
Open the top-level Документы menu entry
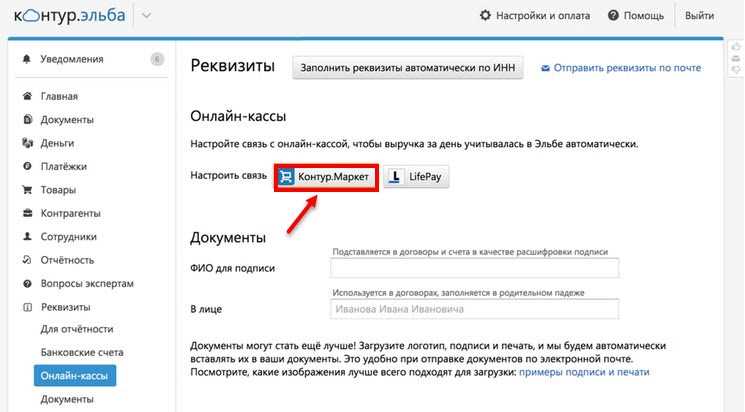(67, 120)
